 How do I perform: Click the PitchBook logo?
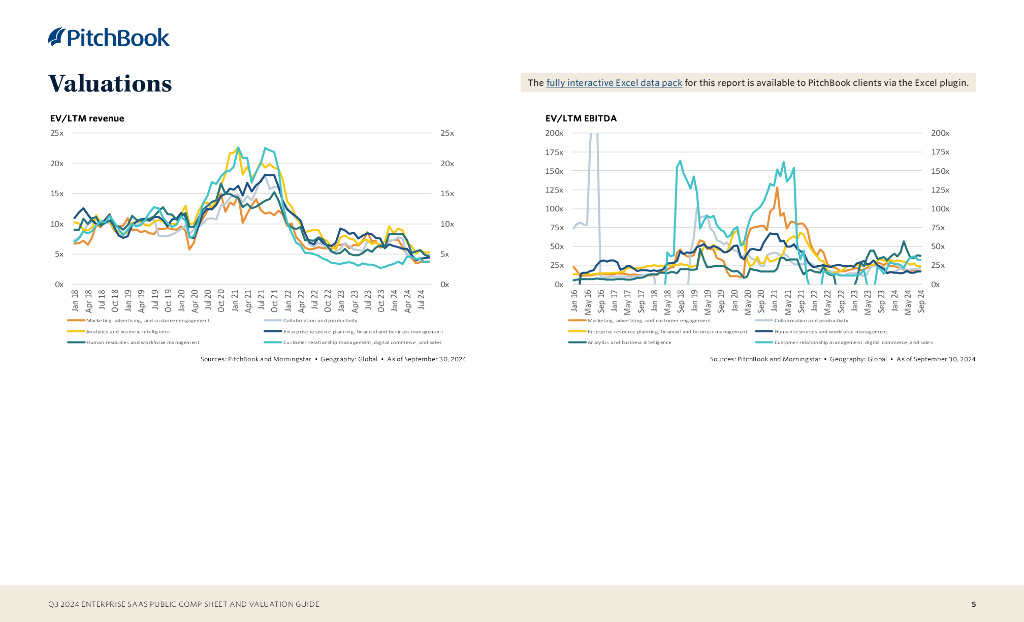click(109, 38)
